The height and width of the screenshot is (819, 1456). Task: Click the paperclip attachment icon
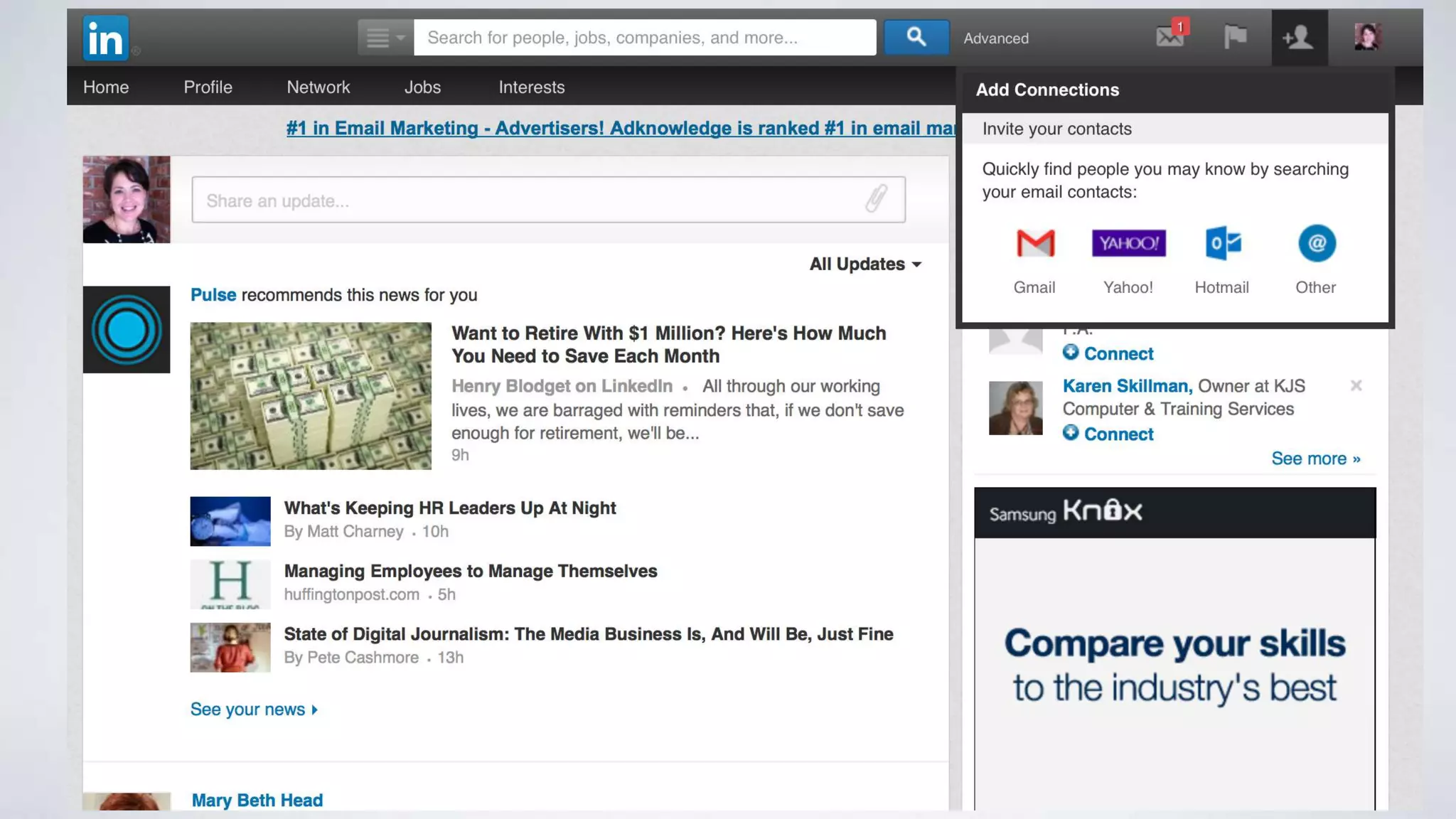[877, 199]
